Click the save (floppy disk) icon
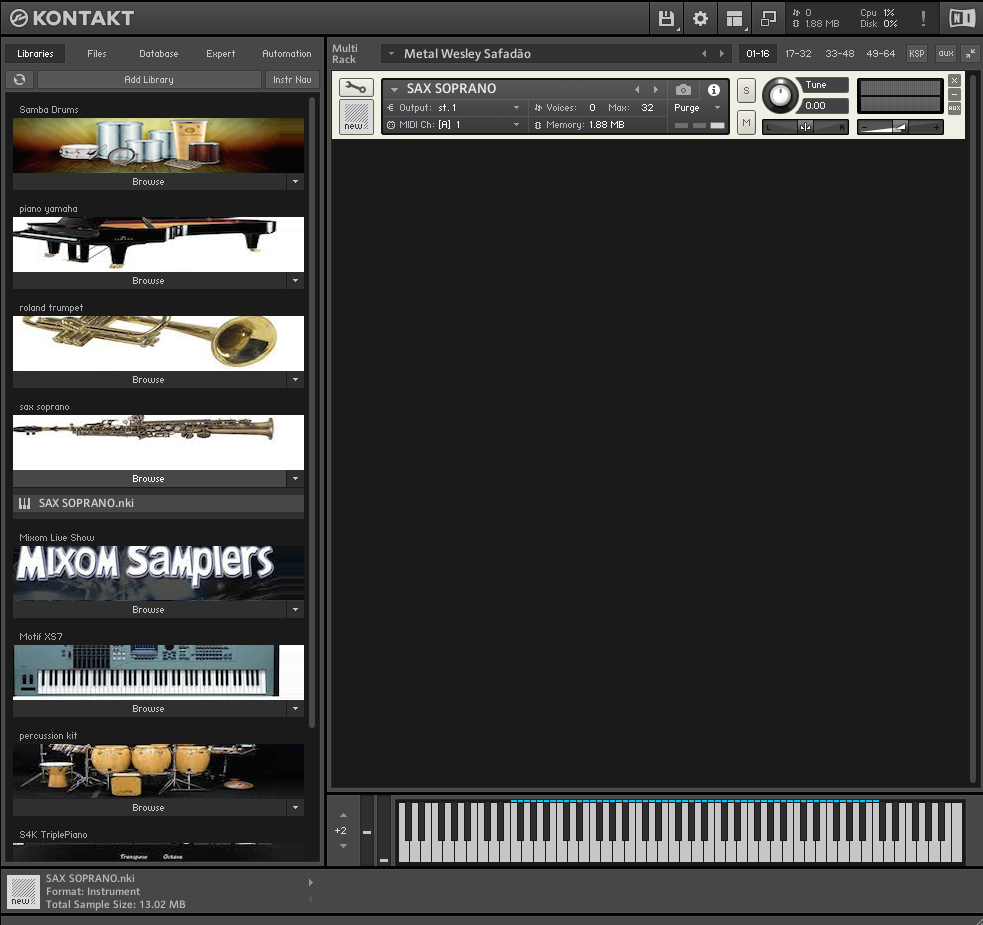The image size is (983, 925). pos(666,18)
